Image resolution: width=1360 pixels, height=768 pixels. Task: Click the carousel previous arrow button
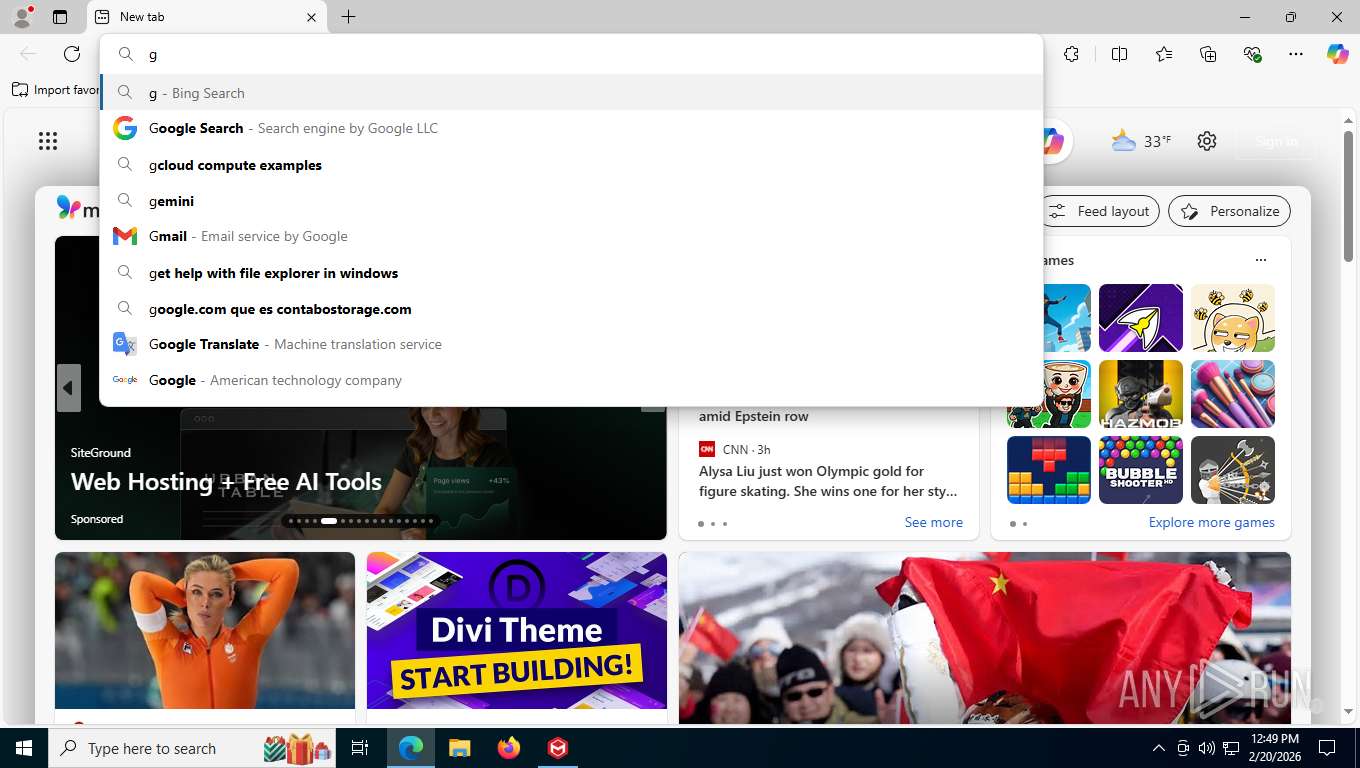point(68,388)
